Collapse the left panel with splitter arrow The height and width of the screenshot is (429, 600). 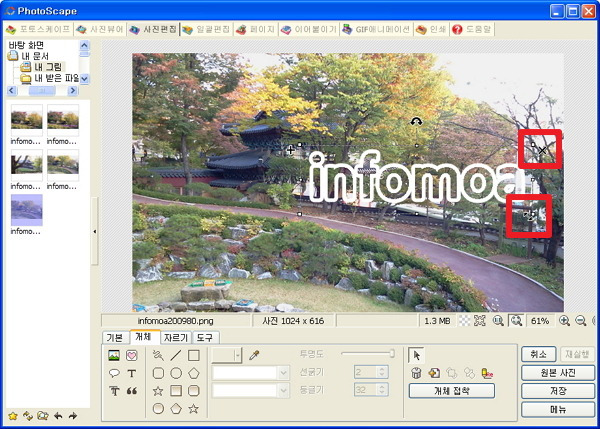click(95, 231)
